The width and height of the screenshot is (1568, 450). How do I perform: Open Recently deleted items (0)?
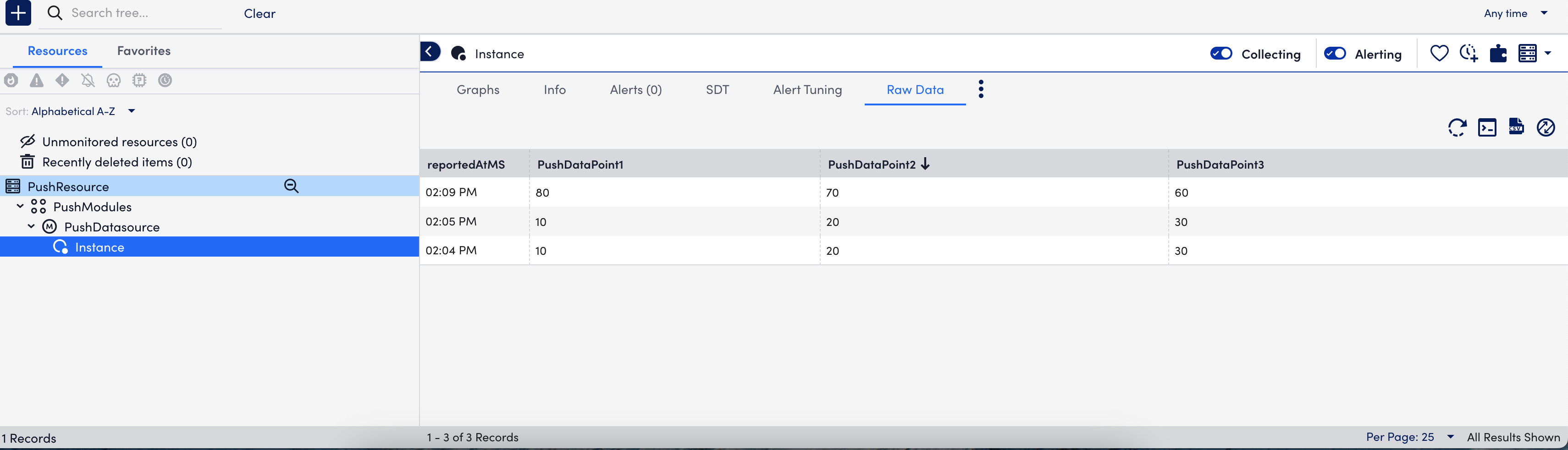(x=117, y=162)
